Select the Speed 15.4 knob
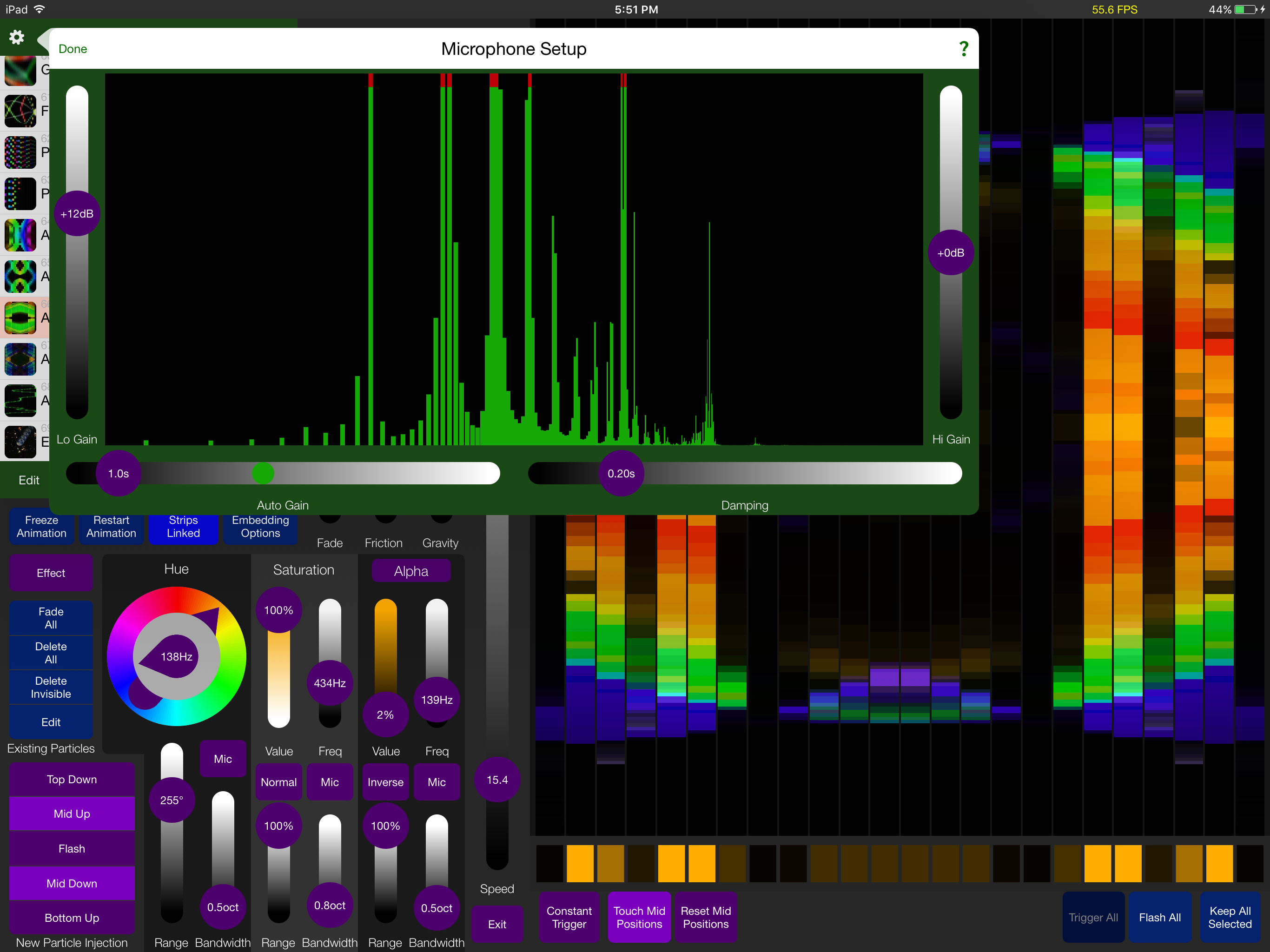This screenshot has width=1270, height=952. point(497,779)
